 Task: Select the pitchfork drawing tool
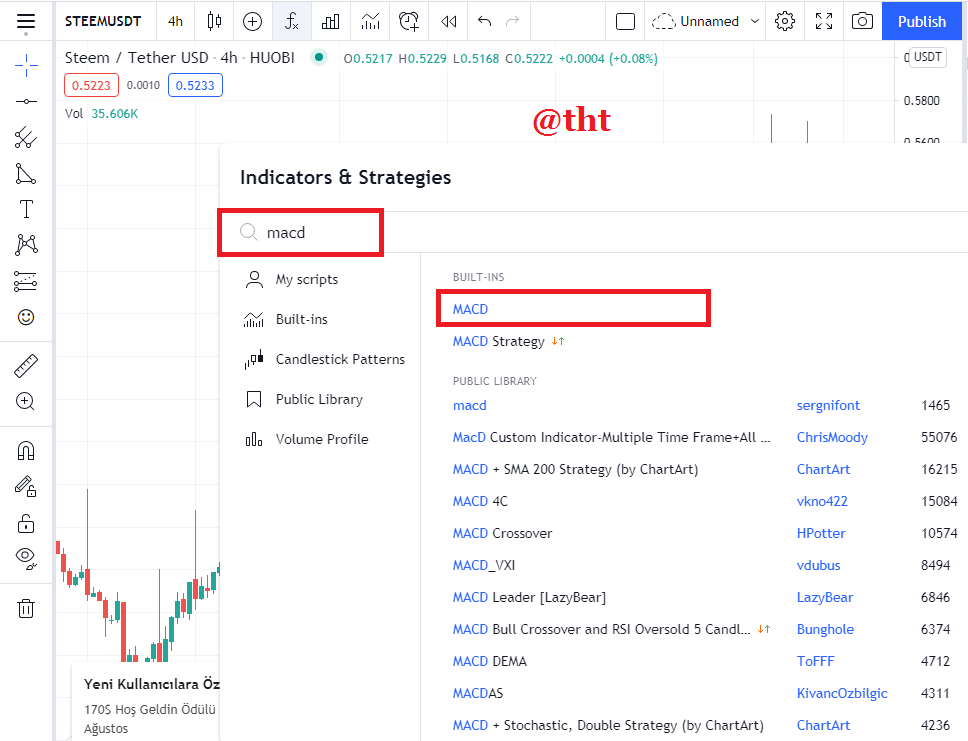pos(26,138)
